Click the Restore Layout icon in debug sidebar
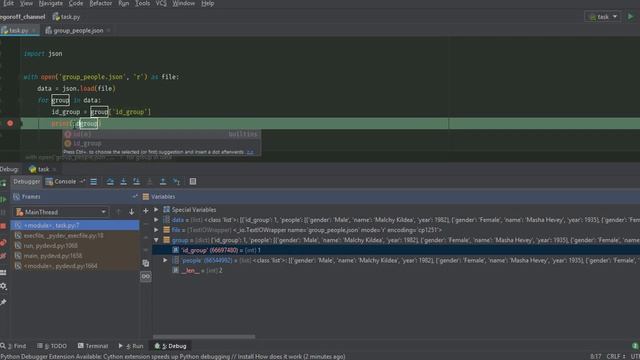The width and height of the screenshot is (640, 360). 3,273
